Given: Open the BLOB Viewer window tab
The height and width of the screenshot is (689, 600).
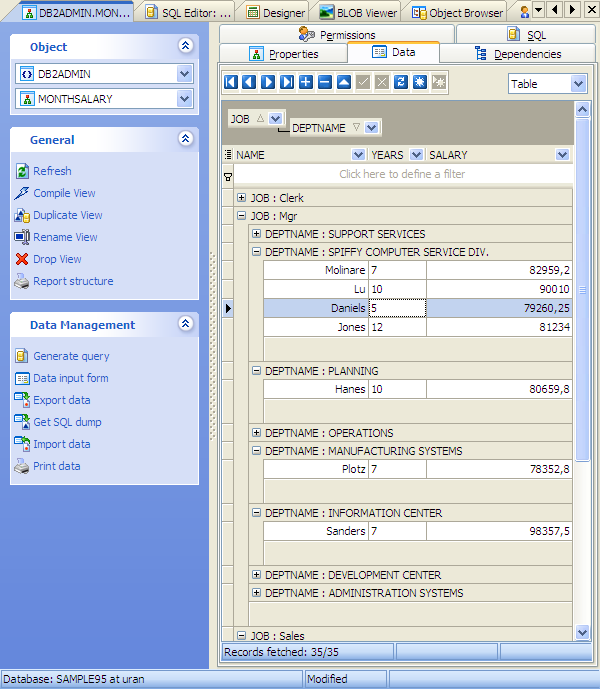Looking at the screenshot, I should [358, 13].
